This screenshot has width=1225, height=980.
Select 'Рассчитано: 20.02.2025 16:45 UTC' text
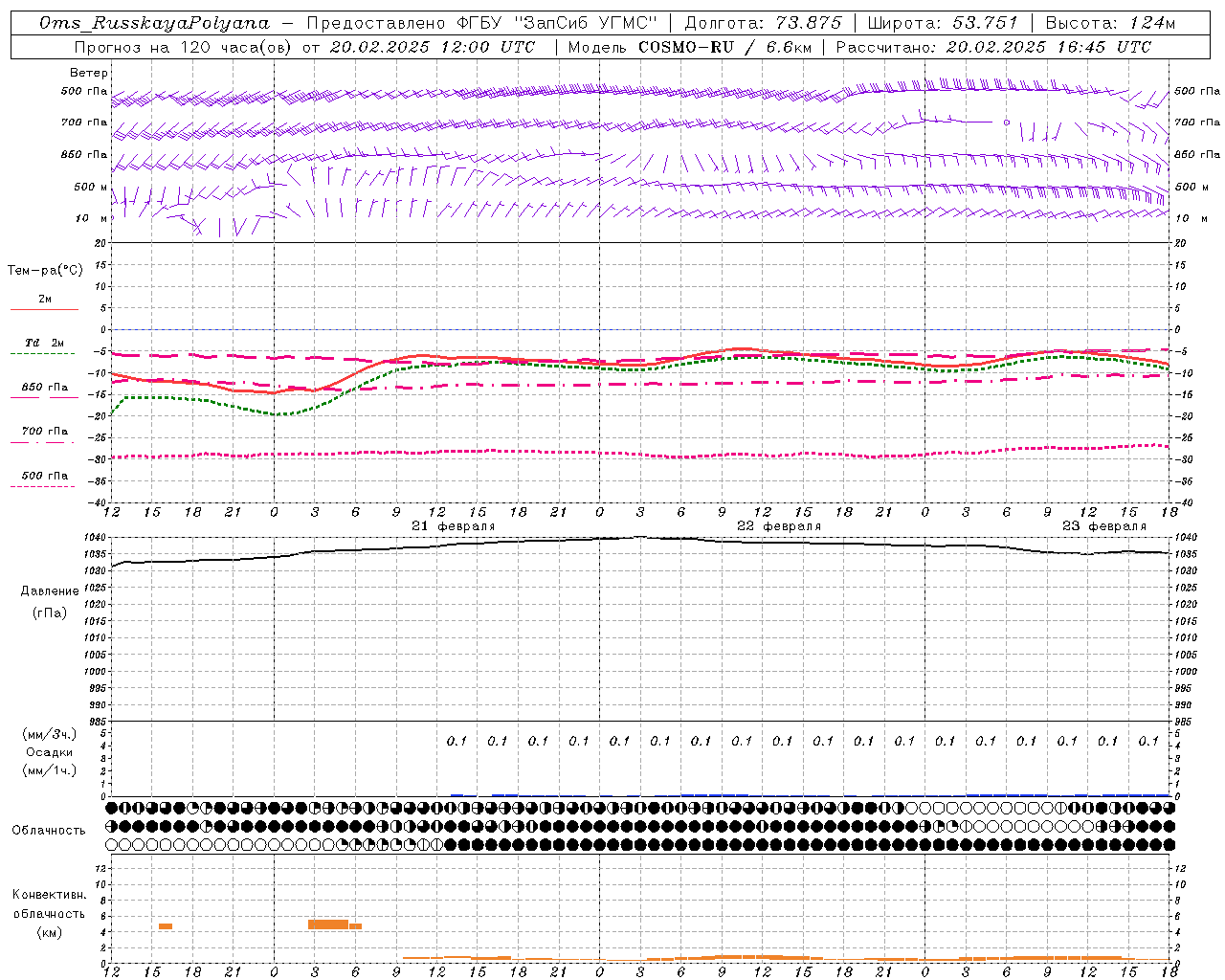pyautogui.click(x=993, y=47)
